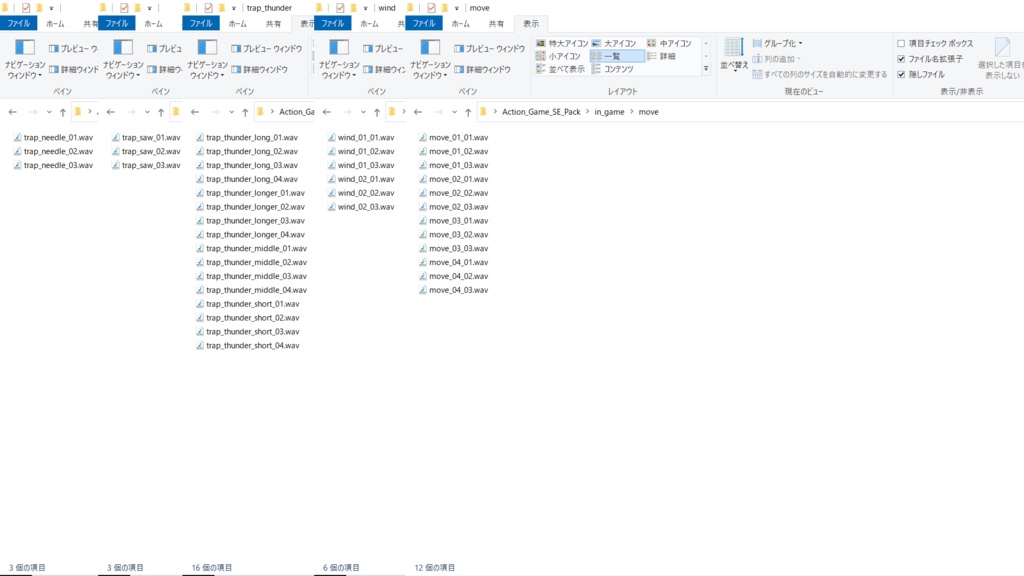Click Action_Ga breadcrumb in the trap_thunder window

coord(296,112)
